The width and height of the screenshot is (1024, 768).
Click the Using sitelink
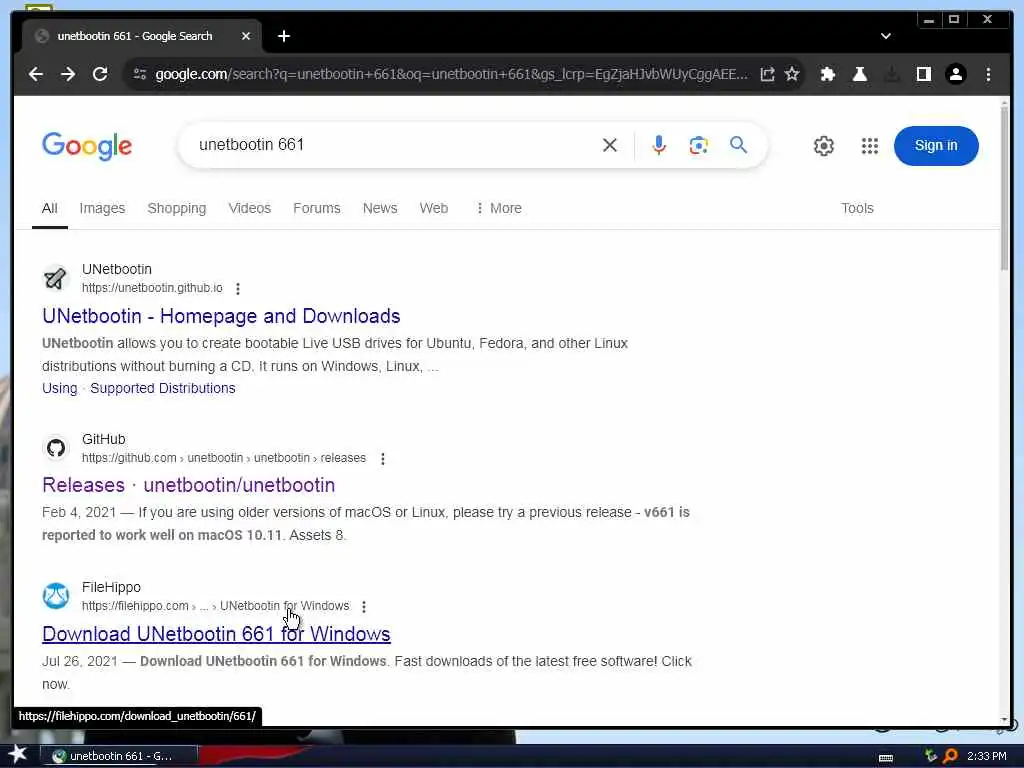pos(59,389)
